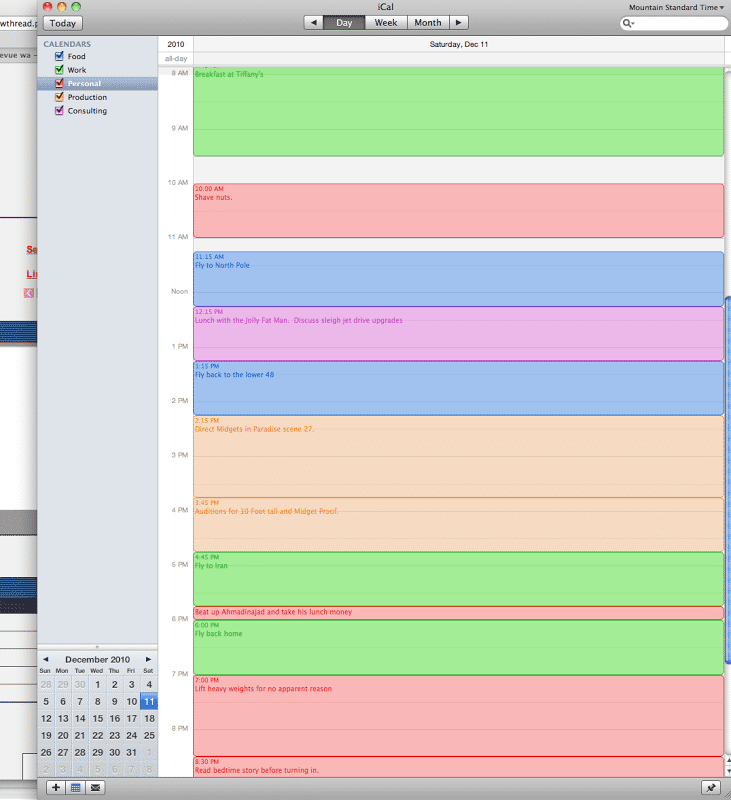Switch to Month view
The width and height of the screenshot is (731, 800).
coord(428,22)
